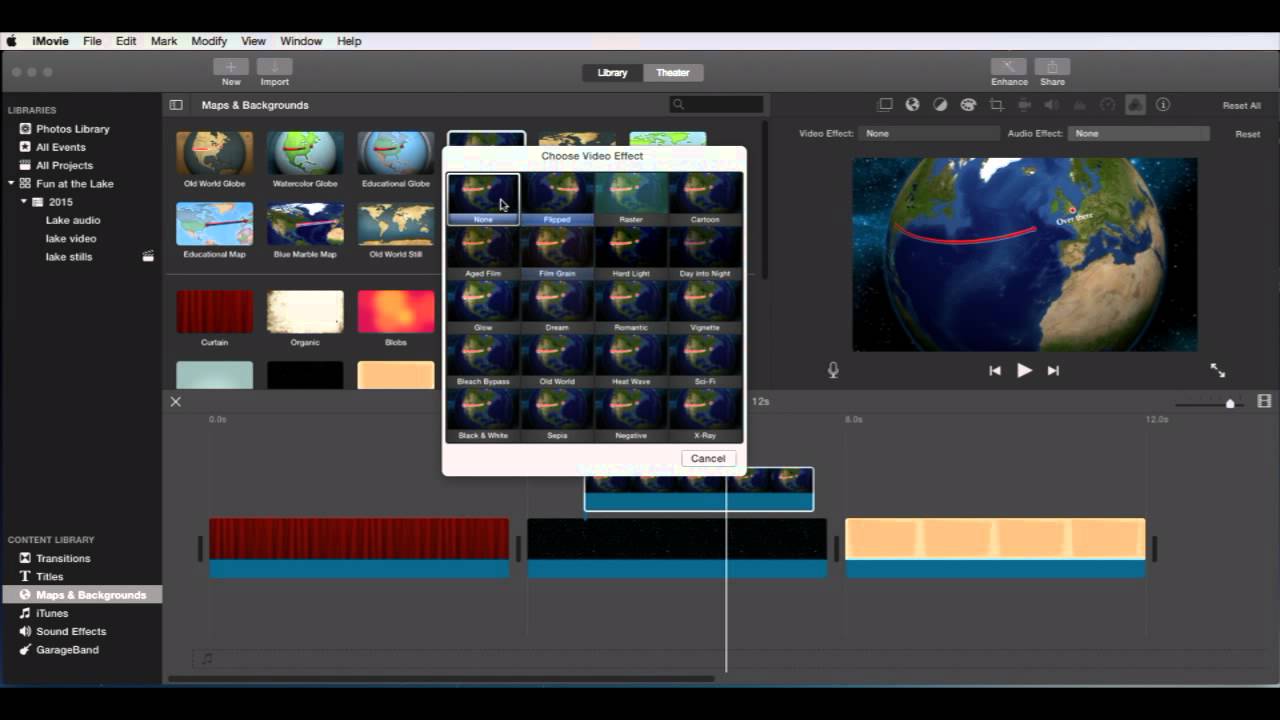Screen dimensions: 1280x720
Task: Toggle the timeline clip appearance button
Action: [1264, 401]
